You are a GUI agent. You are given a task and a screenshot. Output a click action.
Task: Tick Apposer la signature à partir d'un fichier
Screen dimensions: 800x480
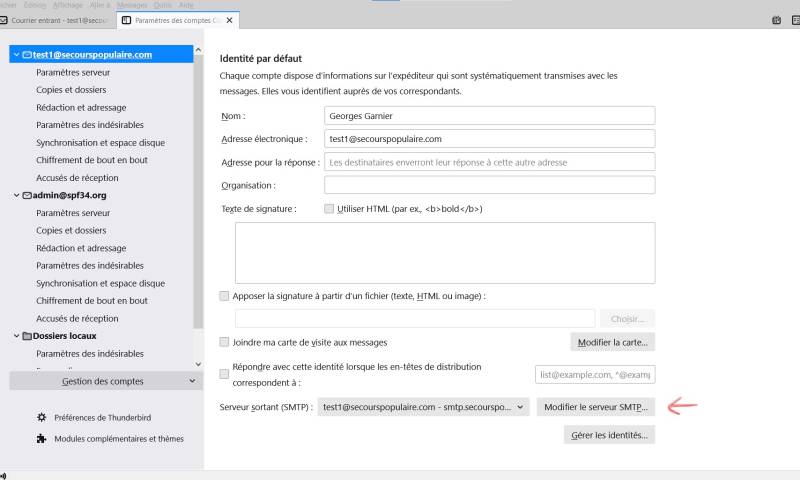(x=224, y=296)
